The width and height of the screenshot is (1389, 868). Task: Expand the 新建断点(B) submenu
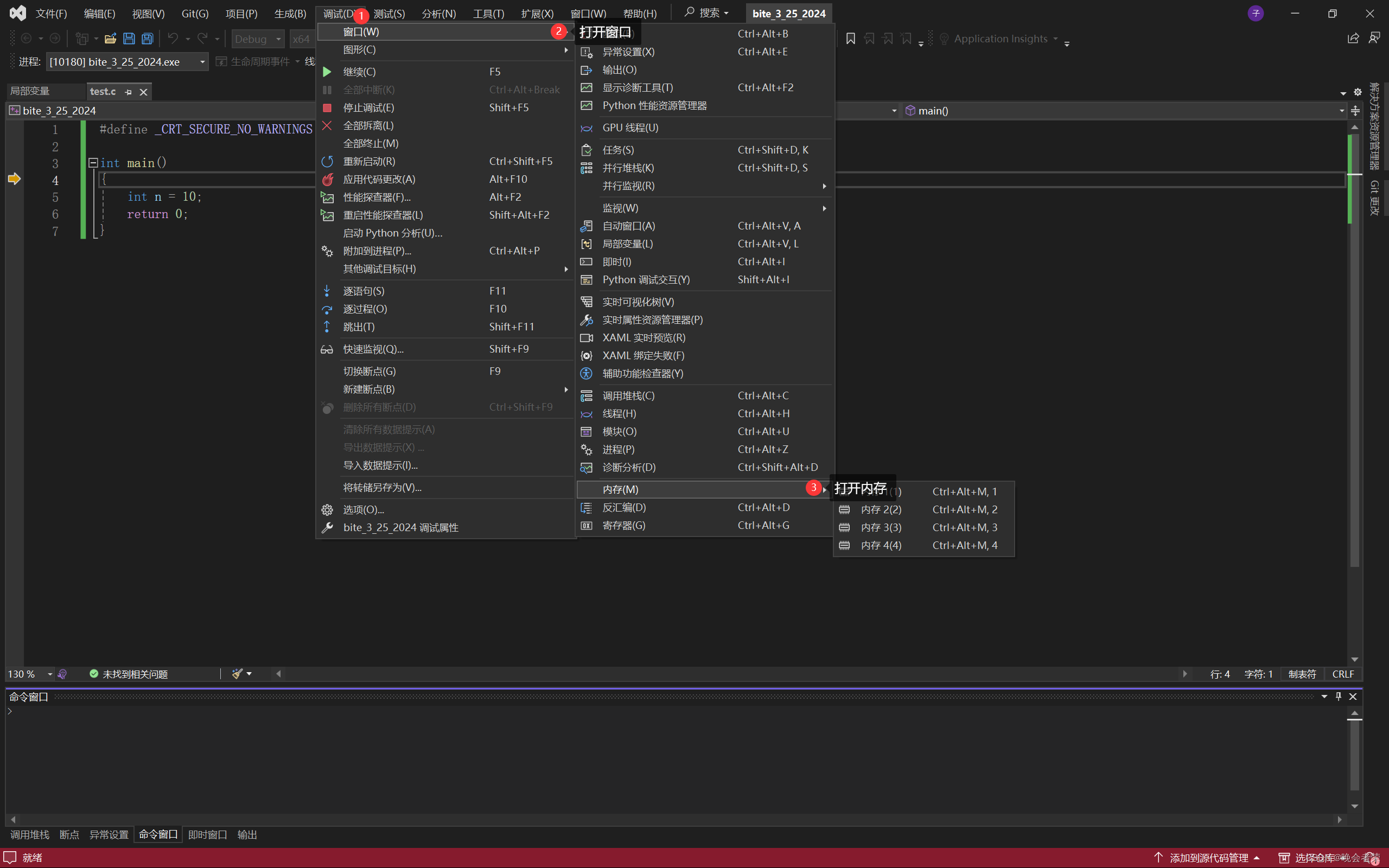(x=445, y=389)
